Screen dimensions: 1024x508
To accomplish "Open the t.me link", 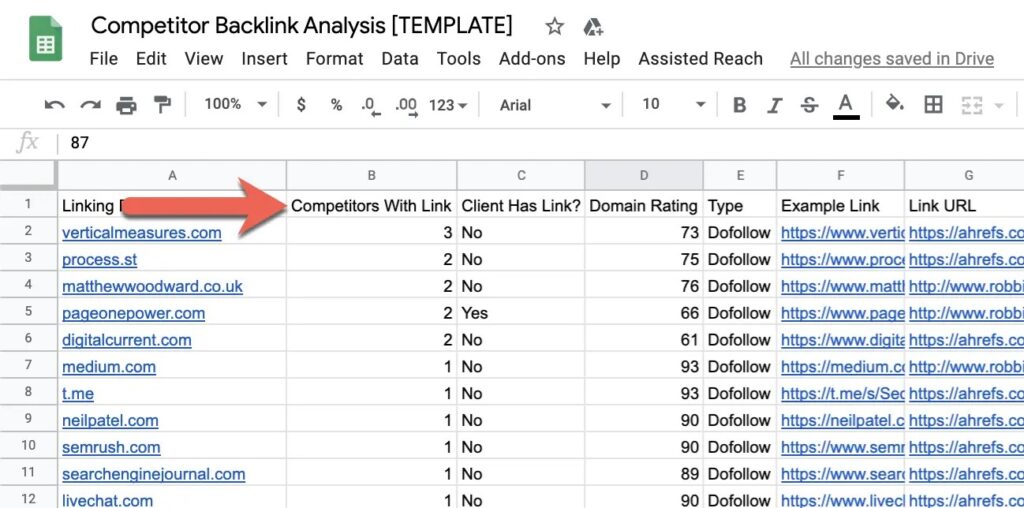I will (x=78, y=394).
